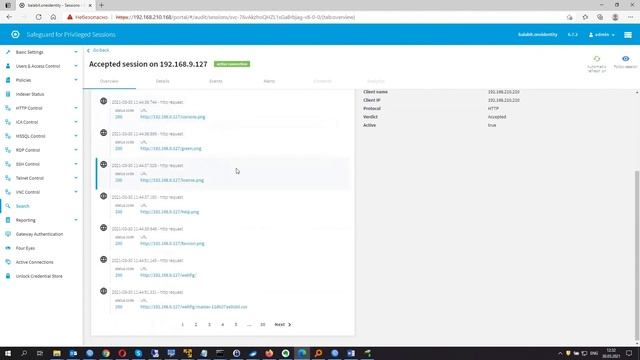This screenshot has height=360, width=640.
Task: Click globe icon of /webfig/ request
Action: pyautogui.click(x=104, y=259)
